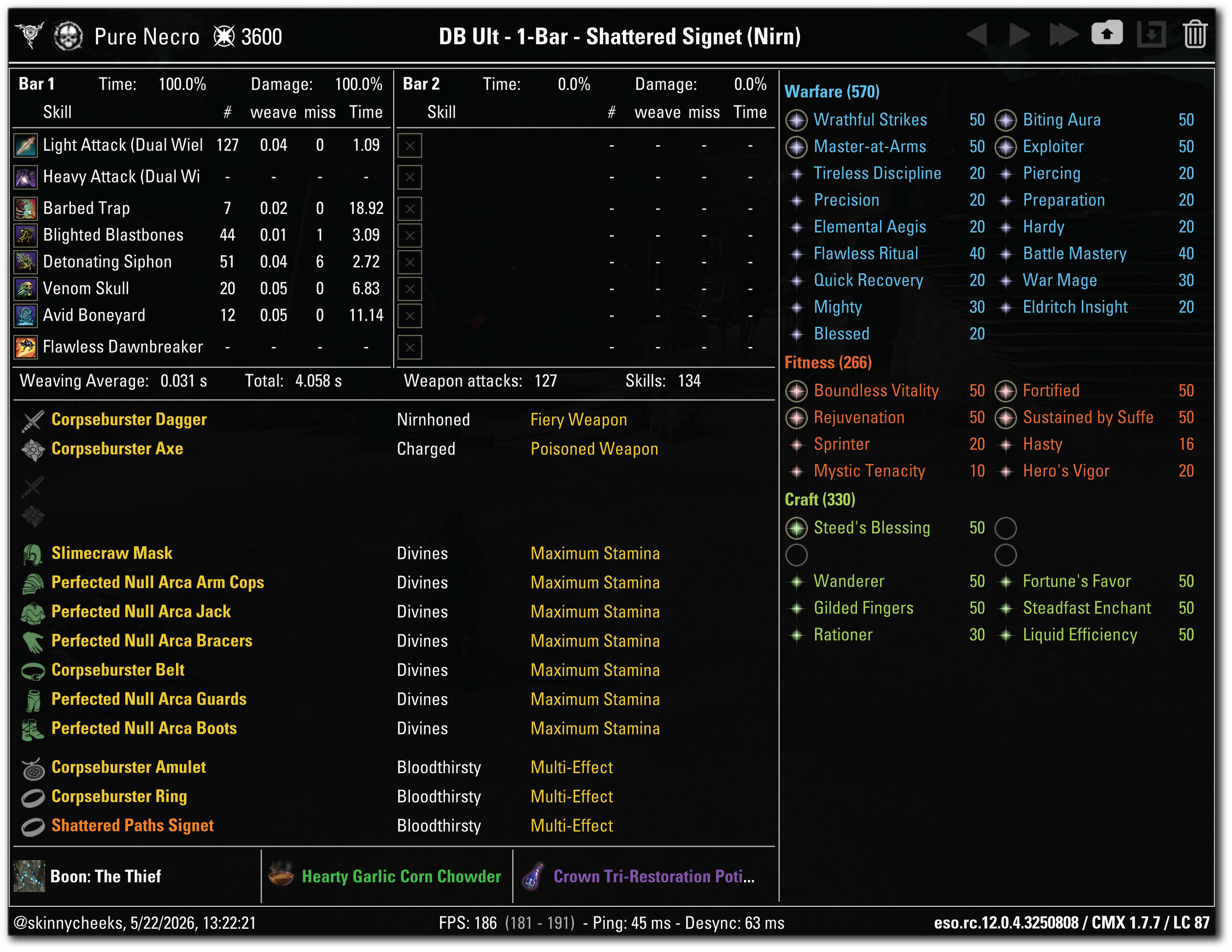Select the Corpseburster Ring item name
This screenshot has height=952, width=1232.
tap(119, 796)
